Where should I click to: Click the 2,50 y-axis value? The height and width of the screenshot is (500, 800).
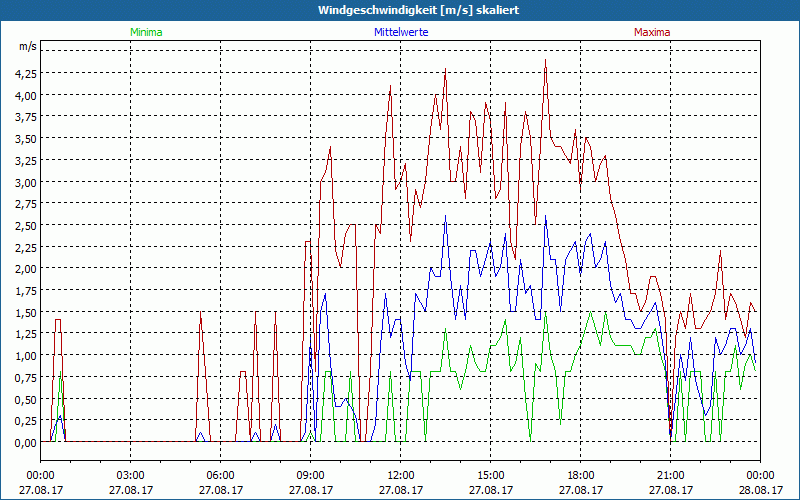[x=26, y=225]
